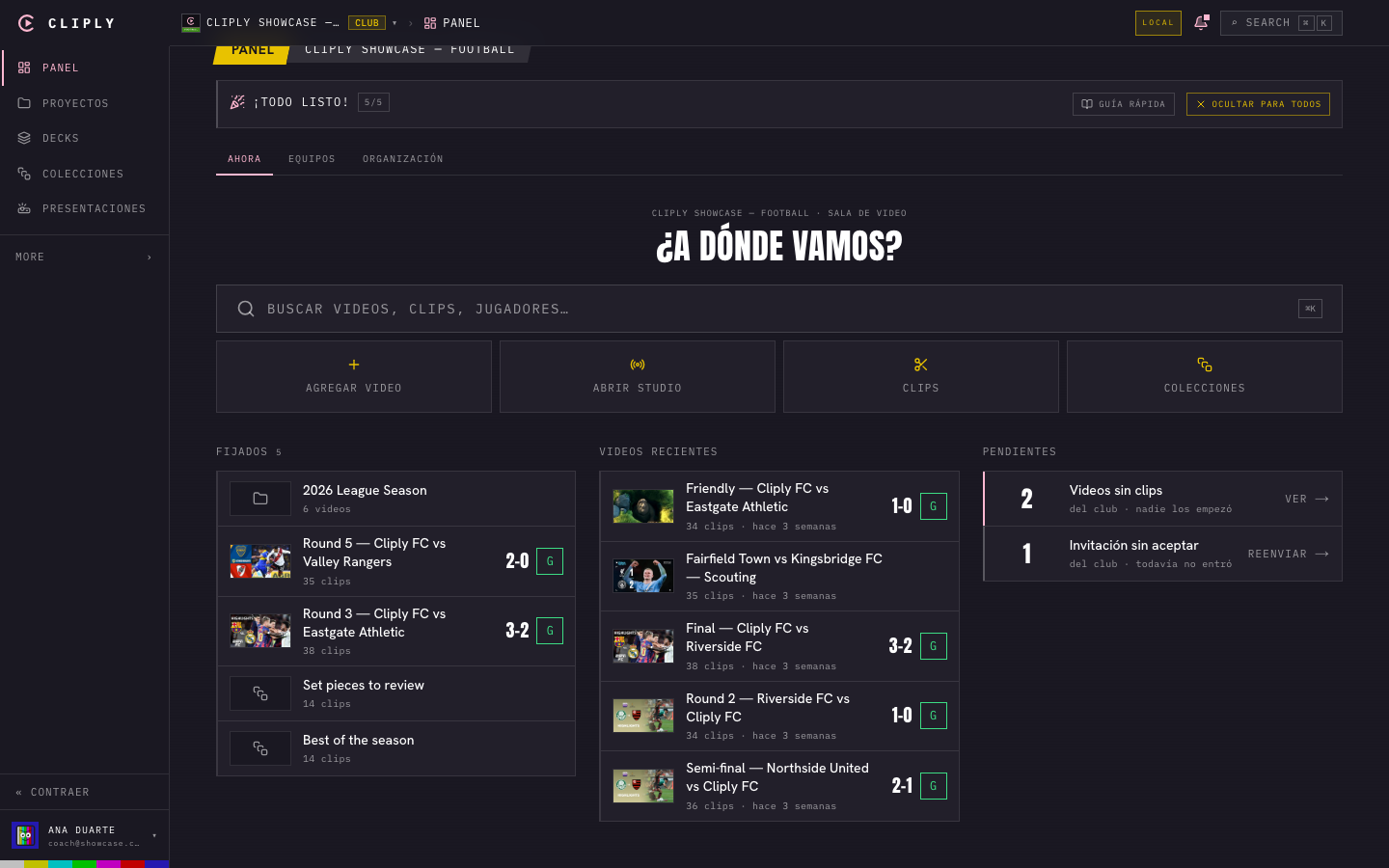The width and height of the screenshot is (1389, 868).
Task: Expand the More section in sidebar
Action: [85, 257]
